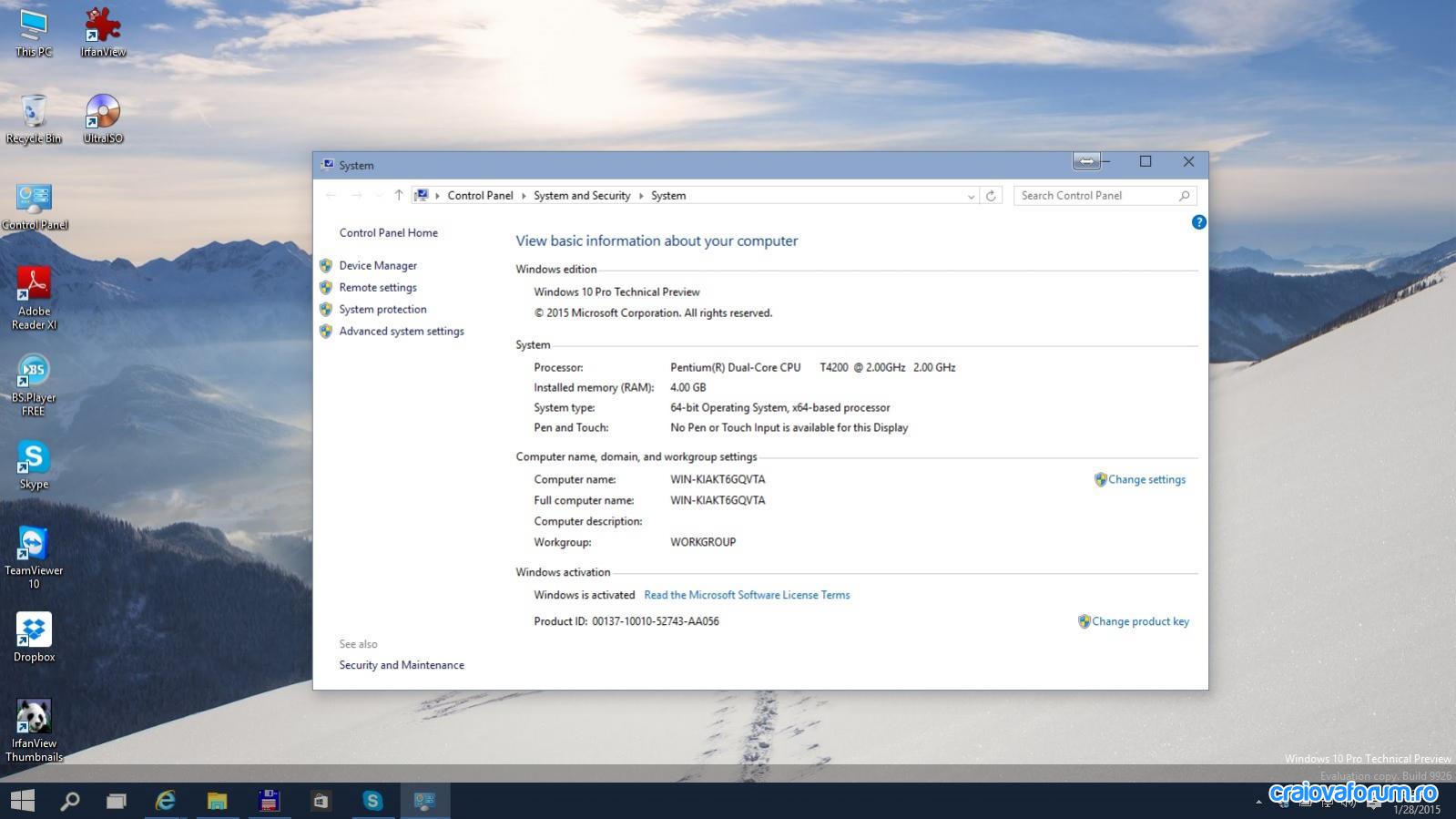Open the Dropbox desktop icon
Viewport: 1456px width, 819px height.
pos(34,637)
